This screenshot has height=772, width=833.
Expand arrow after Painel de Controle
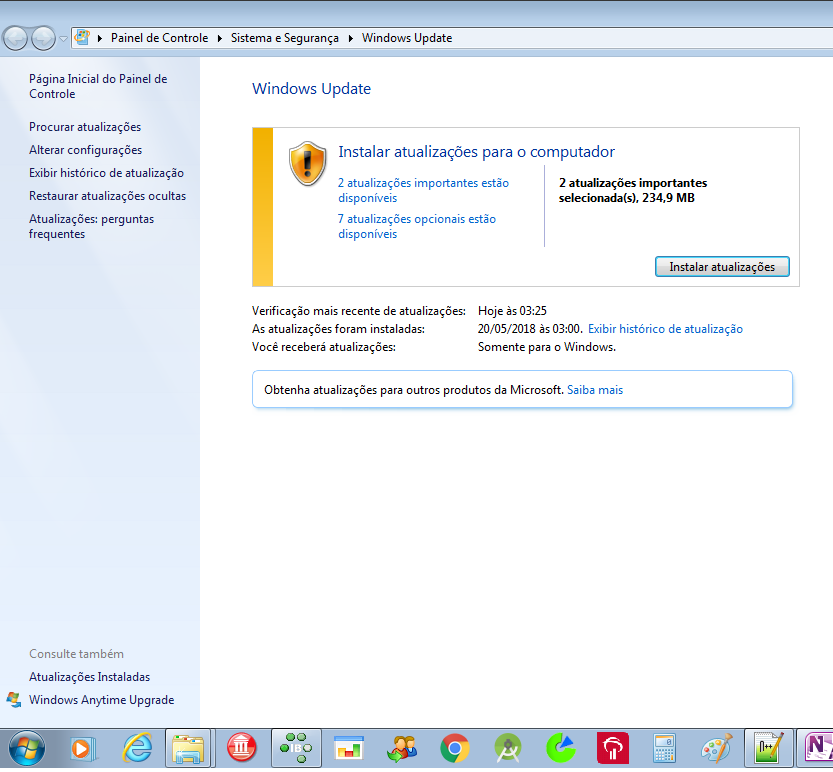[x=219, y=38]
